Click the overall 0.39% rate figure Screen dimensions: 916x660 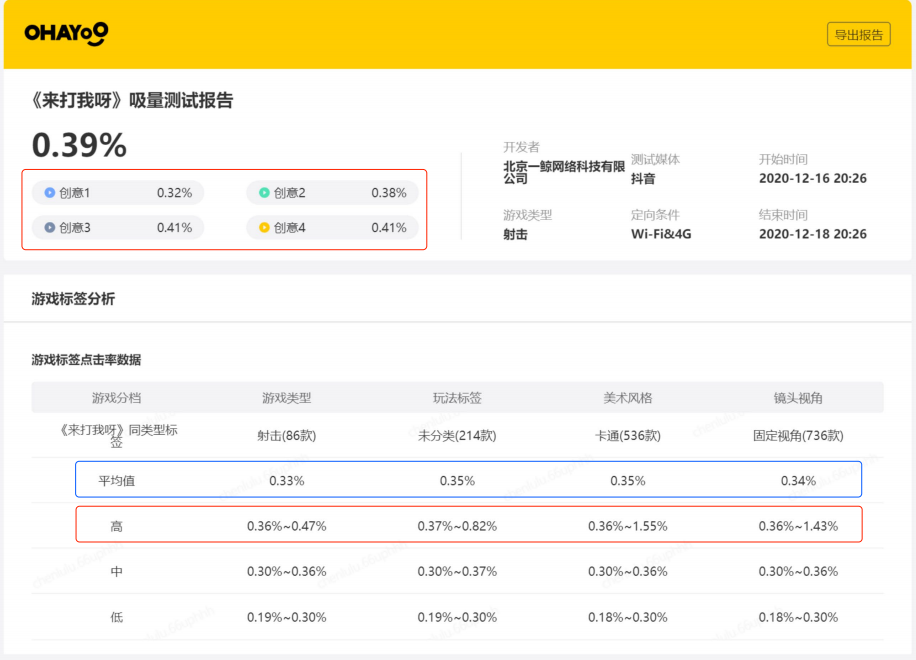79,146
